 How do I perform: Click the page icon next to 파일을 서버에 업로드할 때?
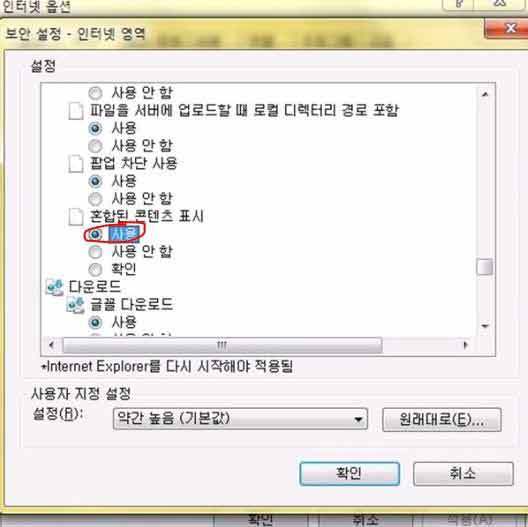tap(76, 111)
